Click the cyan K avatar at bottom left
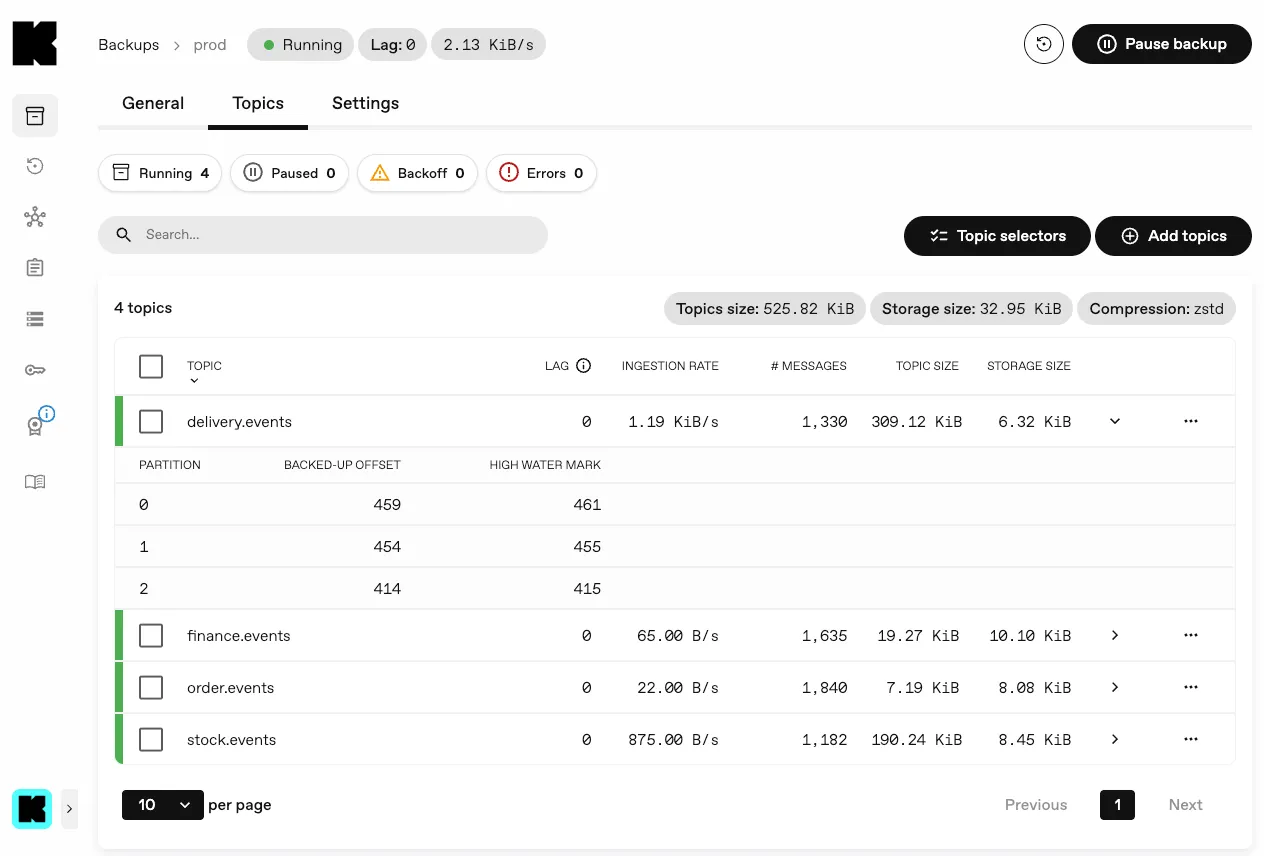The width and height of the screenshot is (1264, 856). pos(32,809)
